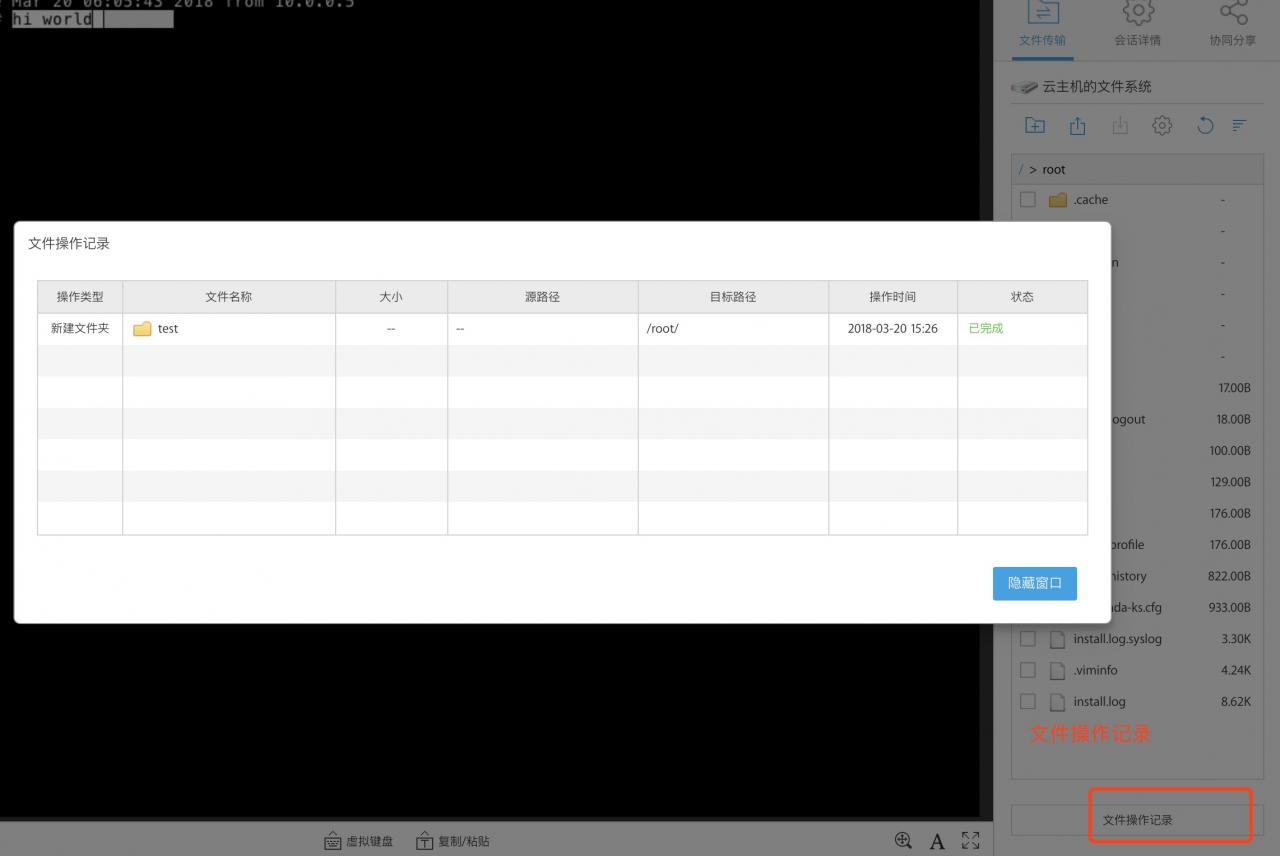
Task: Tick the install.log.syslog checkbox
Action: [x=1027, y=639]
